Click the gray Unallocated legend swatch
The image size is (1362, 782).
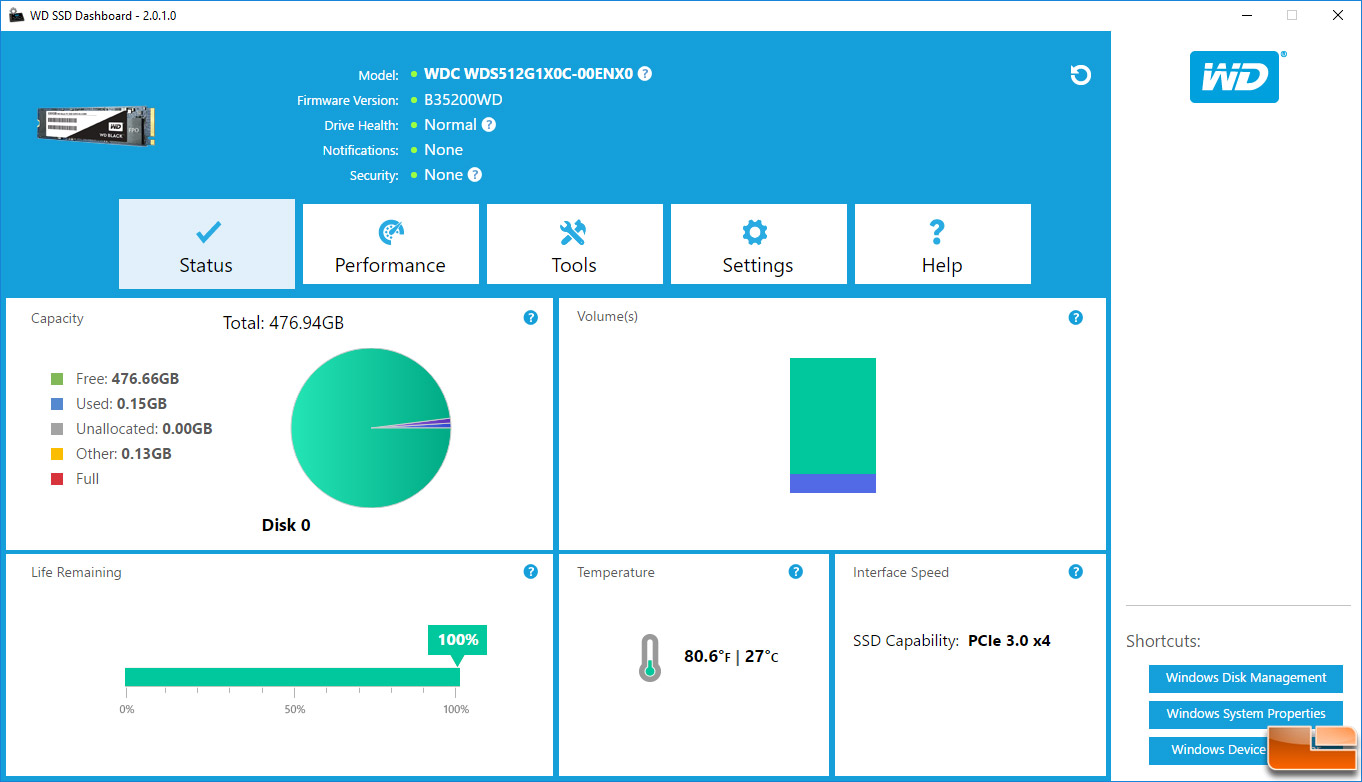click(x=57, y=429)
